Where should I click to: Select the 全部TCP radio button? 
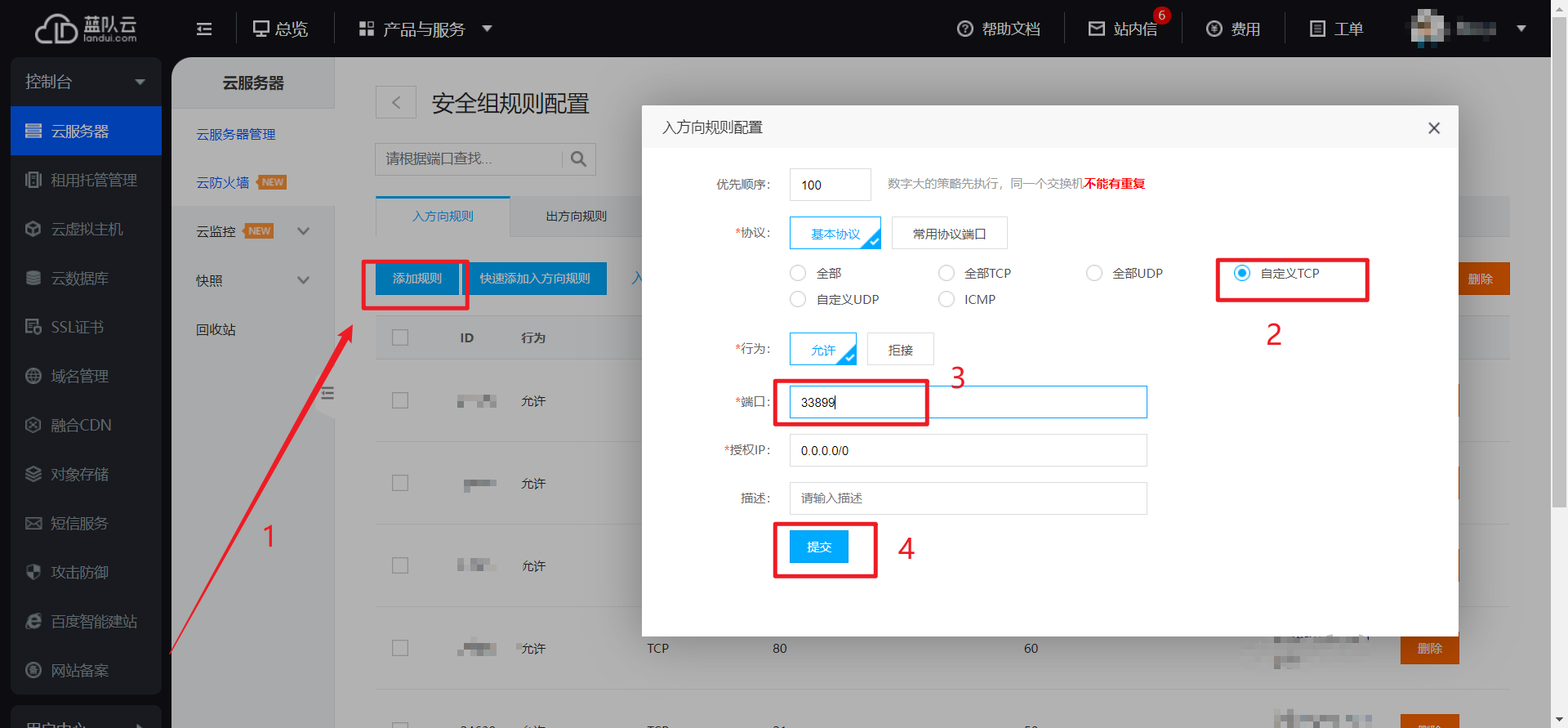(x=947, y=273)
